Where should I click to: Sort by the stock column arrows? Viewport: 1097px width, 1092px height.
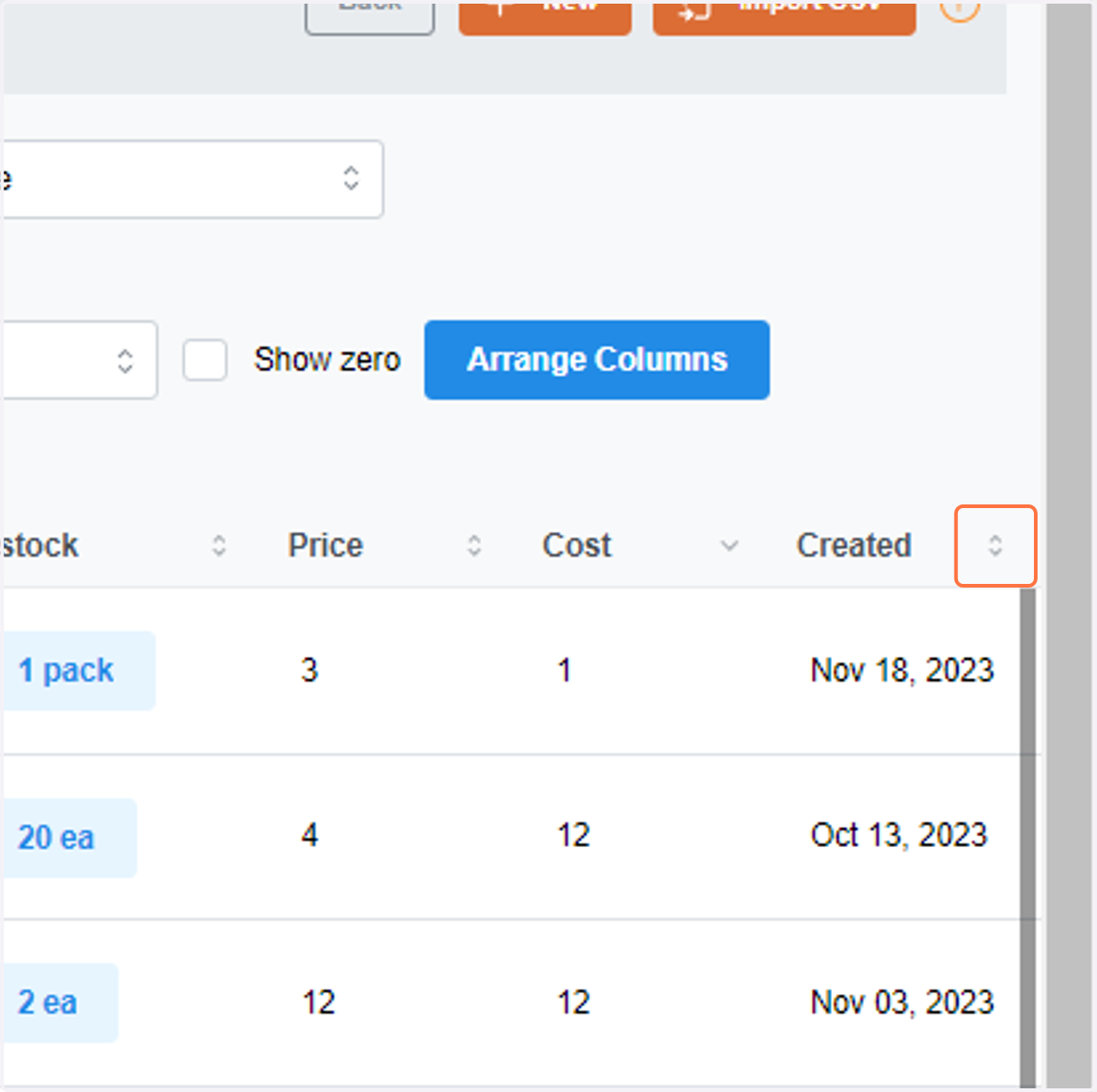pyautogui.click(x=219, y=546)
